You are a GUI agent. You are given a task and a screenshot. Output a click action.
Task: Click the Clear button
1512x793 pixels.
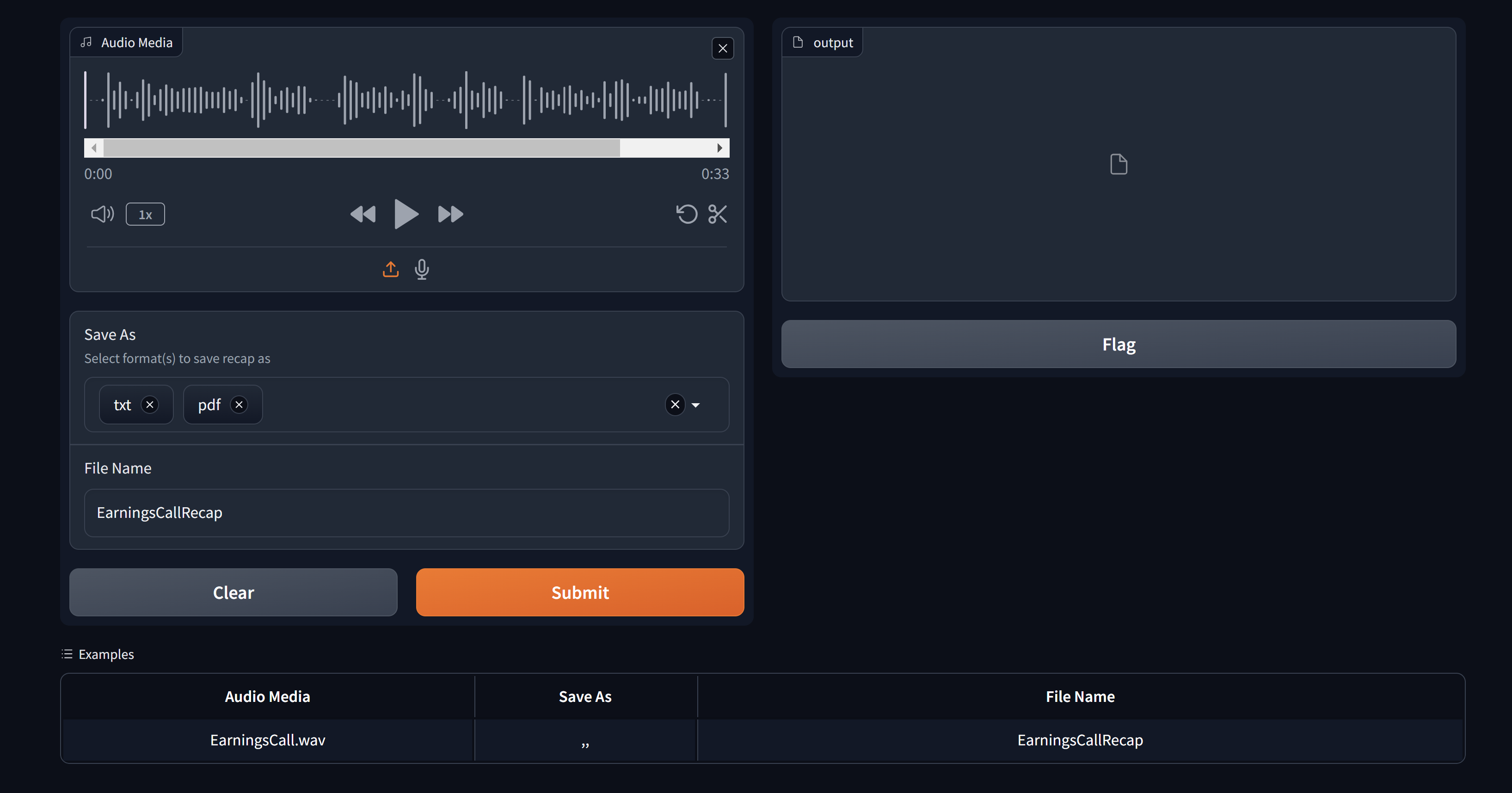pos(233,592)
